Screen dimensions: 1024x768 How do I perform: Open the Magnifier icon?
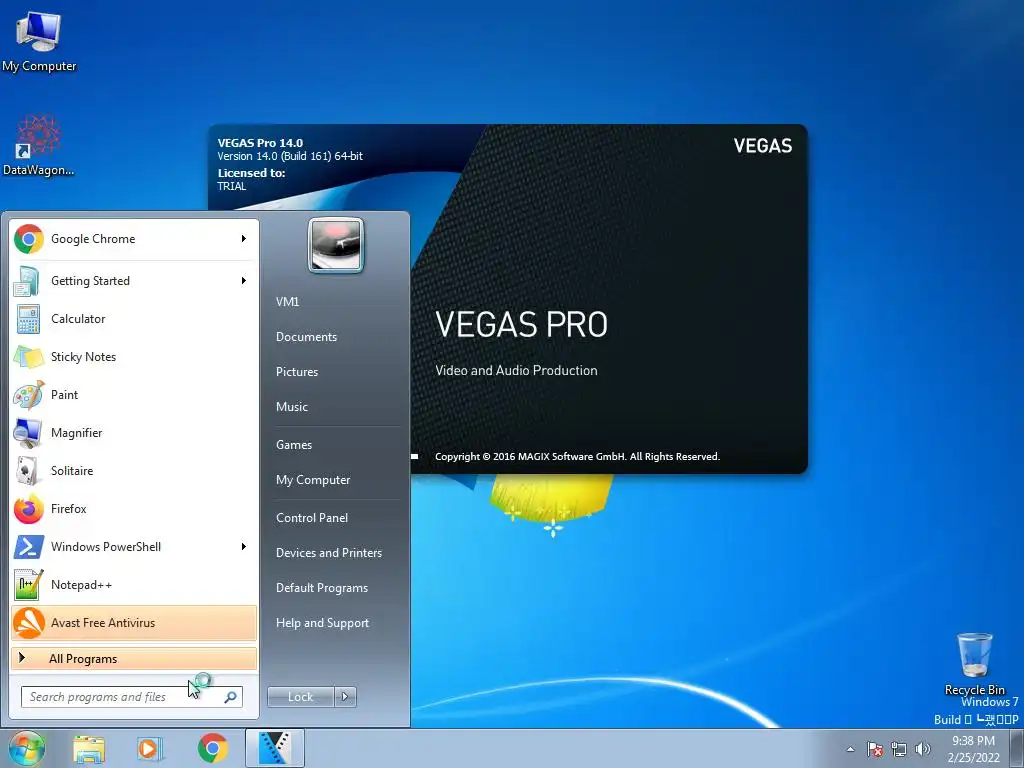click(x=29, y=433)
